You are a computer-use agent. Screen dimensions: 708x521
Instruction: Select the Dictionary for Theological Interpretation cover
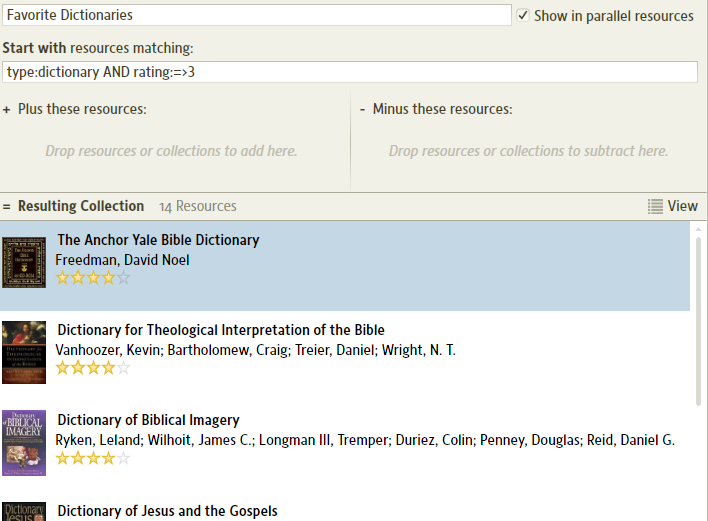coord(24,352)
